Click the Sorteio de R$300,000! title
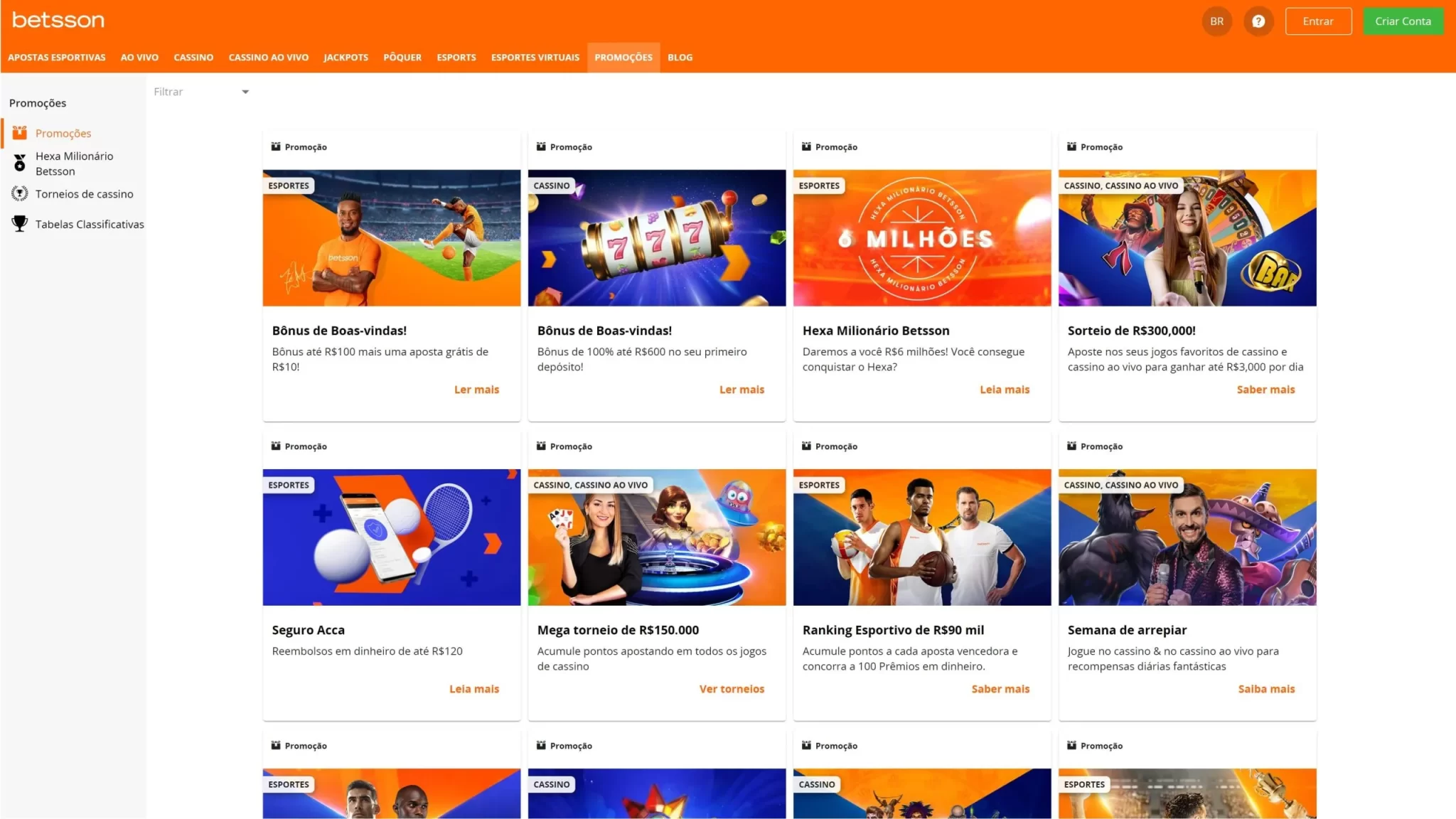 (1131, 331)
